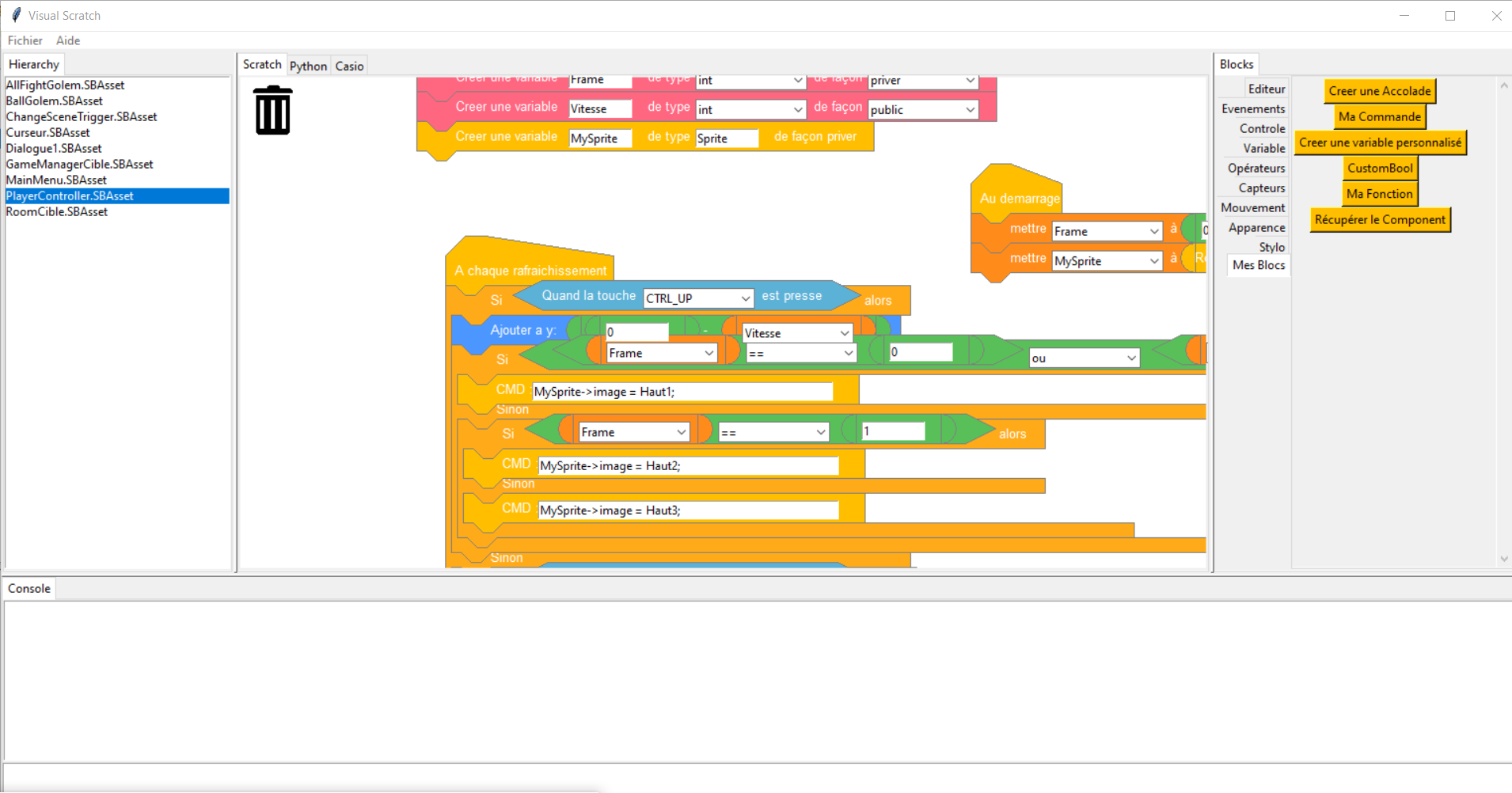Open the Frame dropdown in Au demarrage
The width and height of the screenshot is (1512, 793).
point(1107,231)
